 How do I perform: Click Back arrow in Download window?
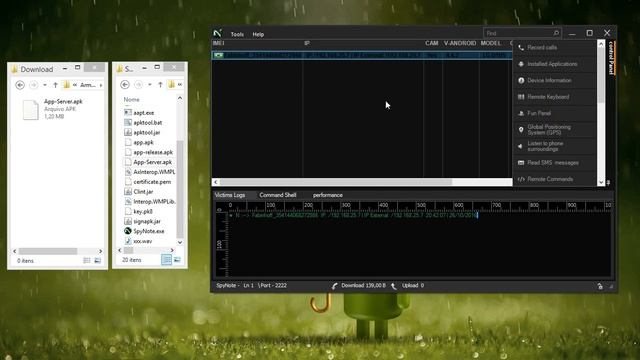pos(20,85)
